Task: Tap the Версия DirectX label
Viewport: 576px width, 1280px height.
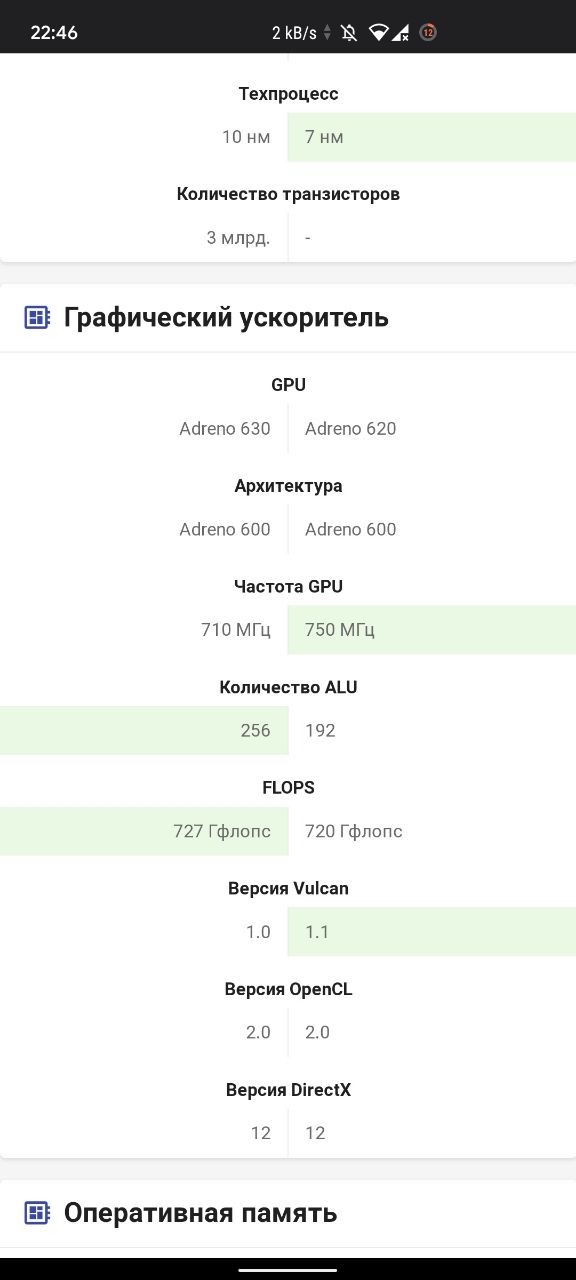Action: pyautogui.click(x=288, y=1090)
